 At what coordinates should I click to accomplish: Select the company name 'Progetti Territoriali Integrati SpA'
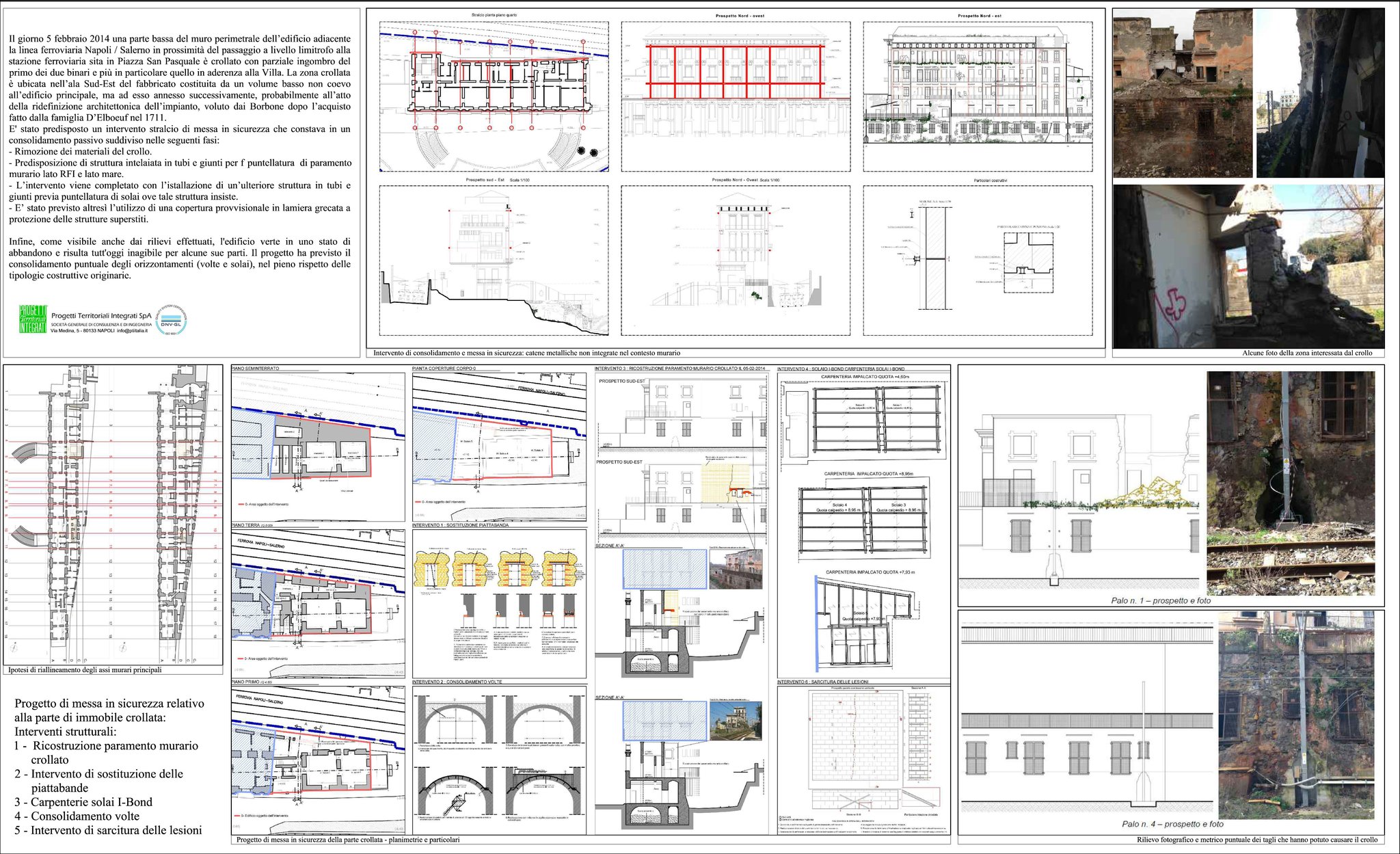pos(102,316)
